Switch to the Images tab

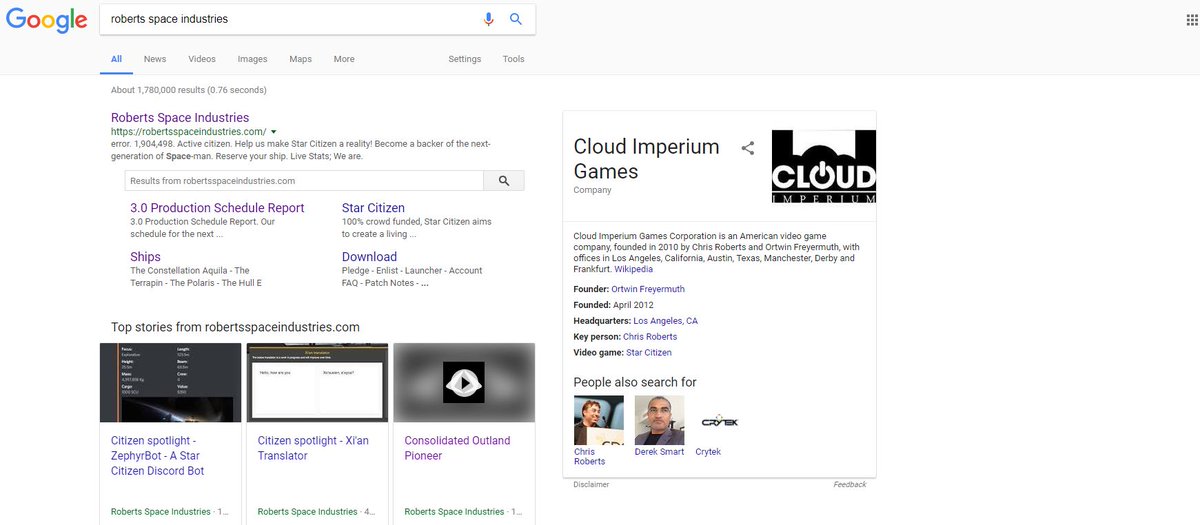pyautogui.click(x=252, y=59)
